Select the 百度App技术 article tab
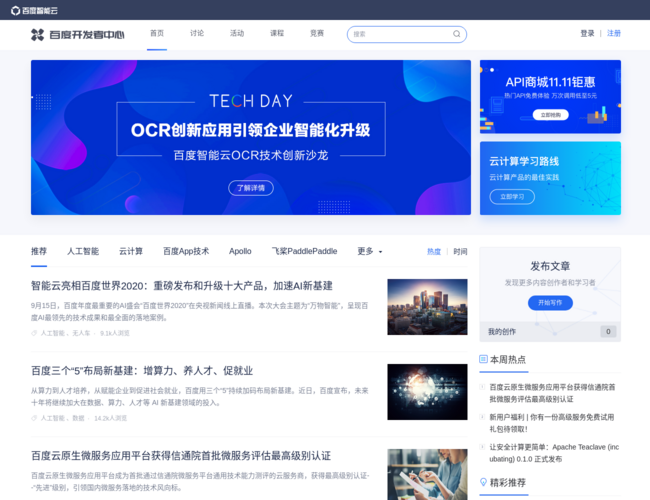 point(186,251)
